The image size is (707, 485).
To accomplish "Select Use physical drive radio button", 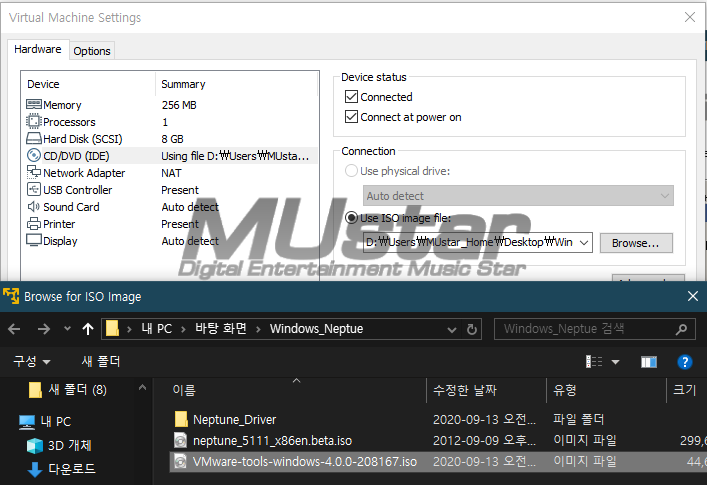I will [351, 171].
